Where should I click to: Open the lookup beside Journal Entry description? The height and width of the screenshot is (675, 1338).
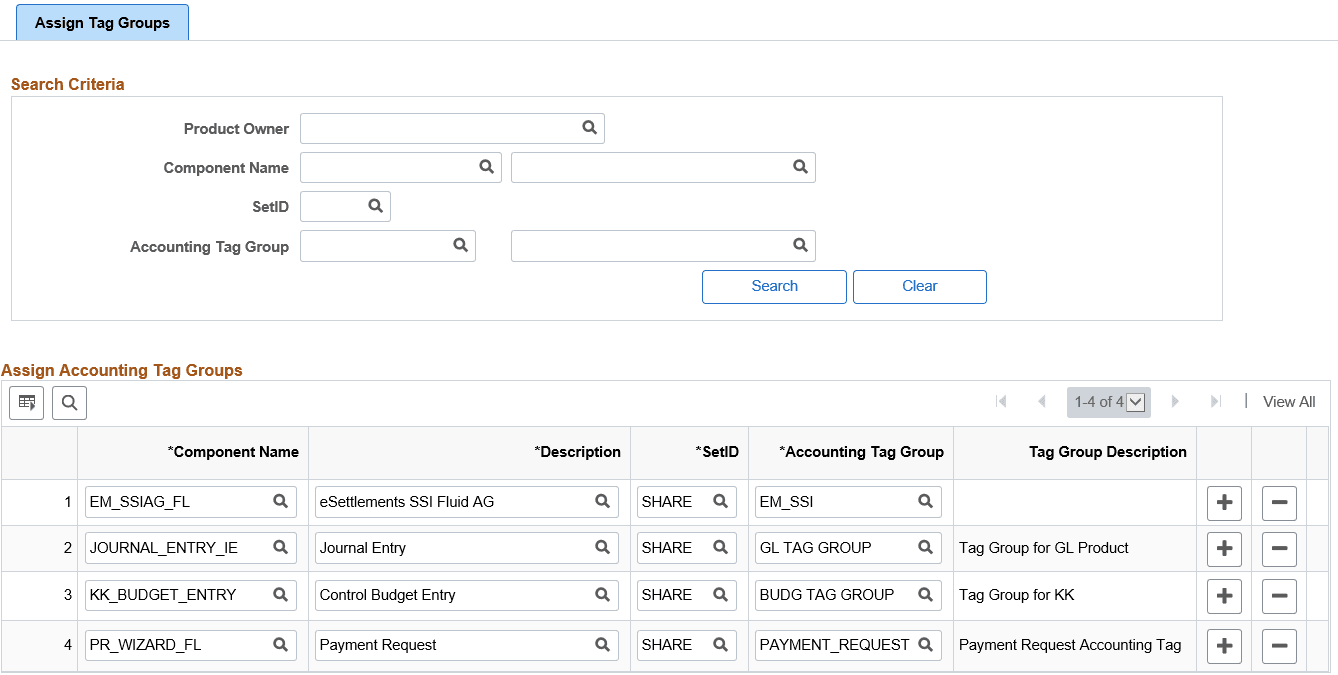click(602, 547)
